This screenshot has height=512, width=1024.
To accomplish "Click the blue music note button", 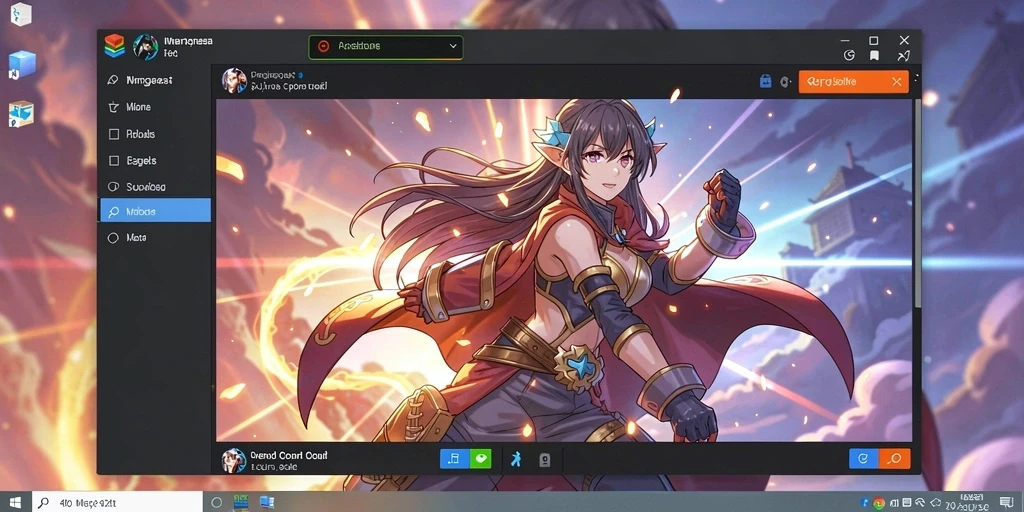I will coord(454,459).
